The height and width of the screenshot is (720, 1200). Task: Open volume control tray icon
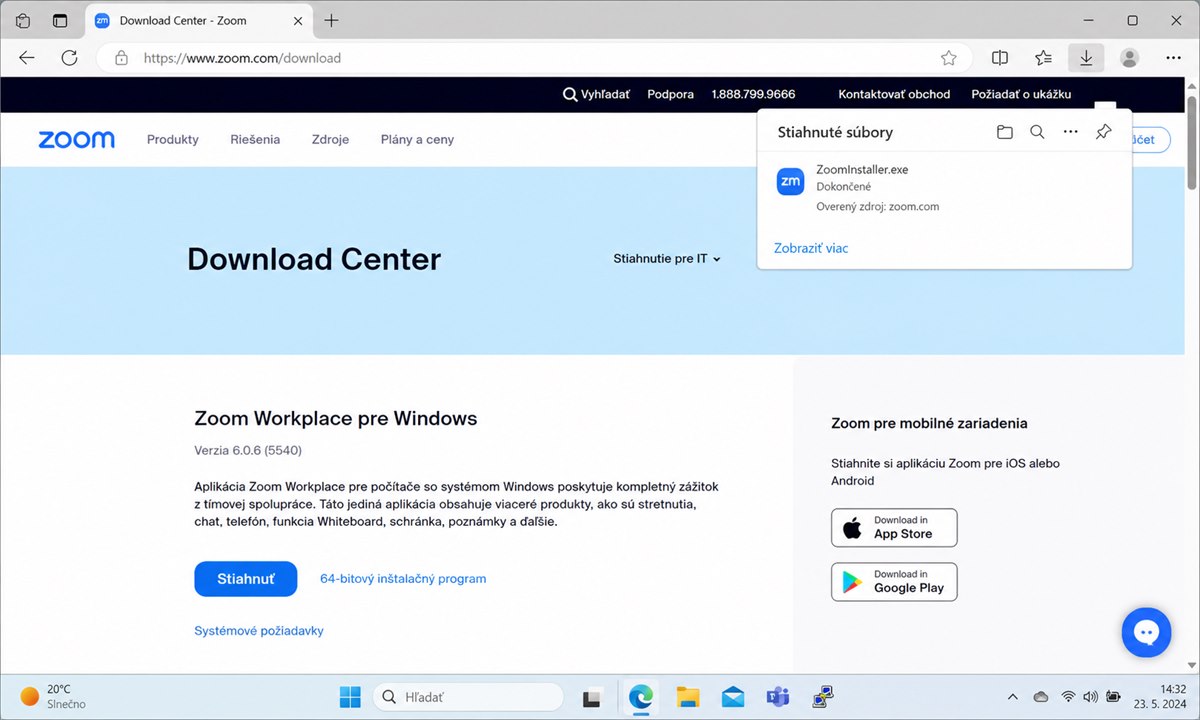pos(1090,697)
